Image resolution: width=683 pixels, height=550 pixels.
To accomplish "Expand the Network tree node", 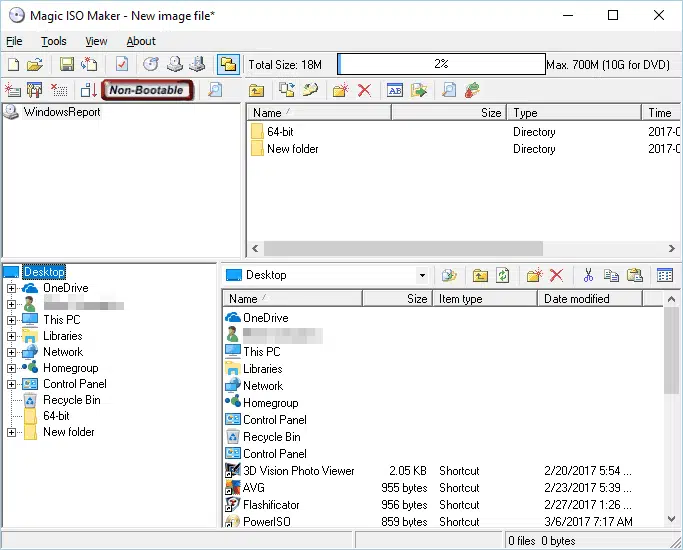I will click(12, 352).
